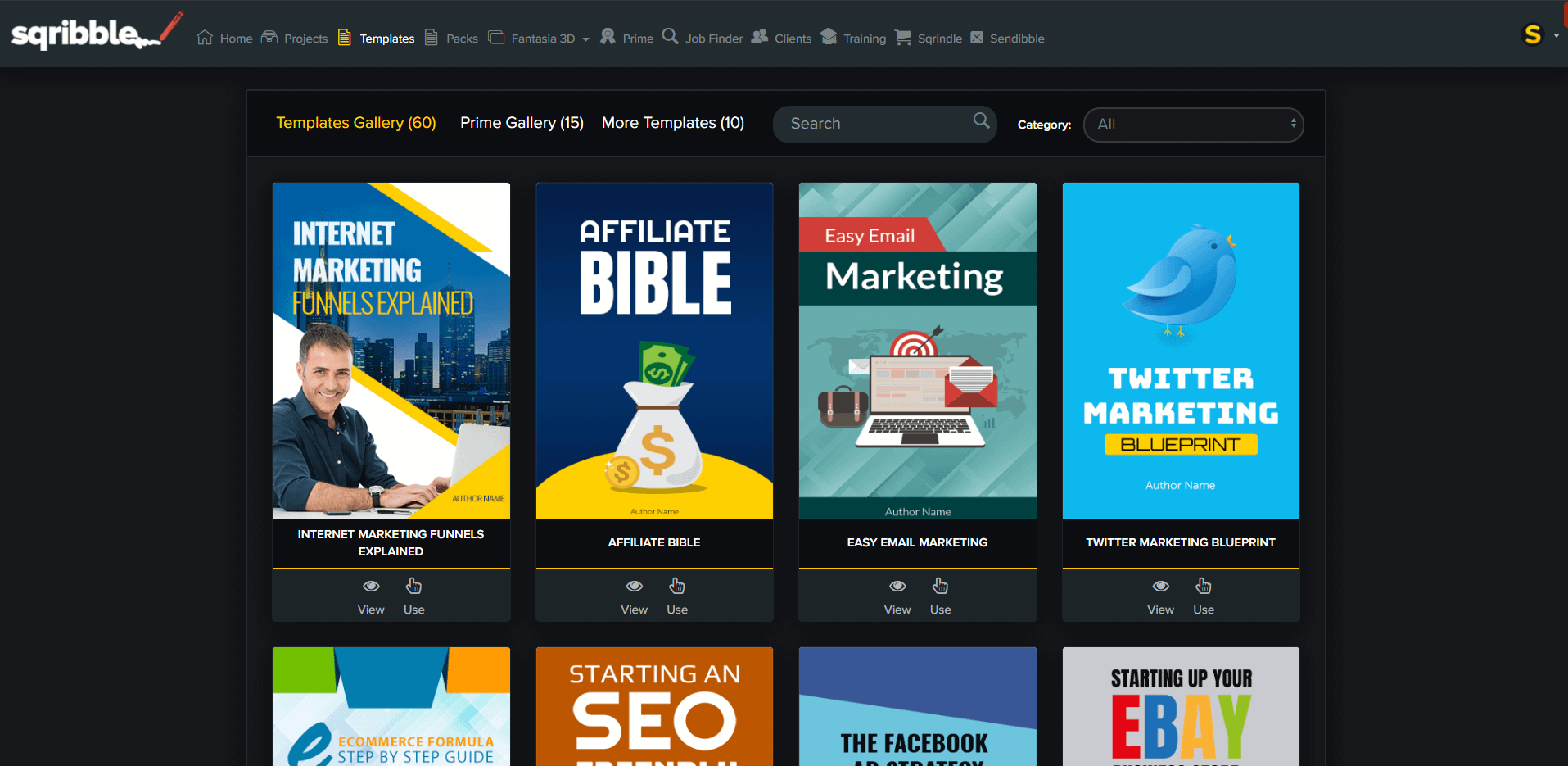1568x766 pixels.
Task: Open Internet Marketing Funnels Explained cover thumbnail
Action: [391, 351]
